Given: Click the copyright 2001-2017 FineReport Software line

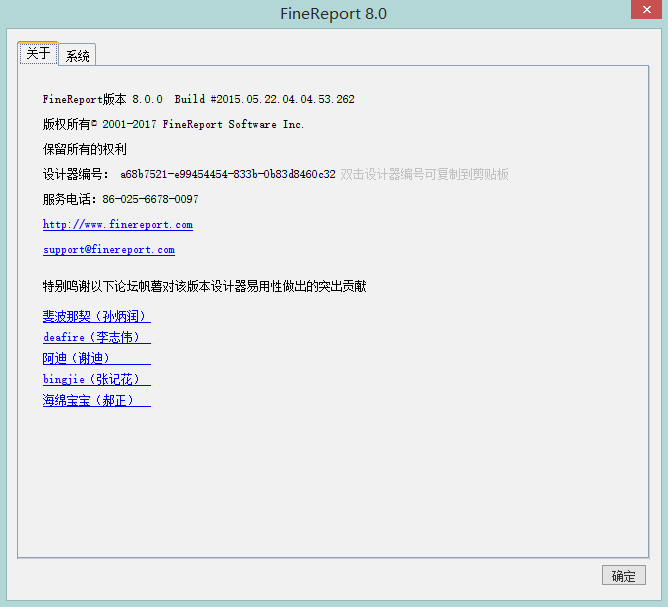Looking at the screenshot, I should coord(173,124).
